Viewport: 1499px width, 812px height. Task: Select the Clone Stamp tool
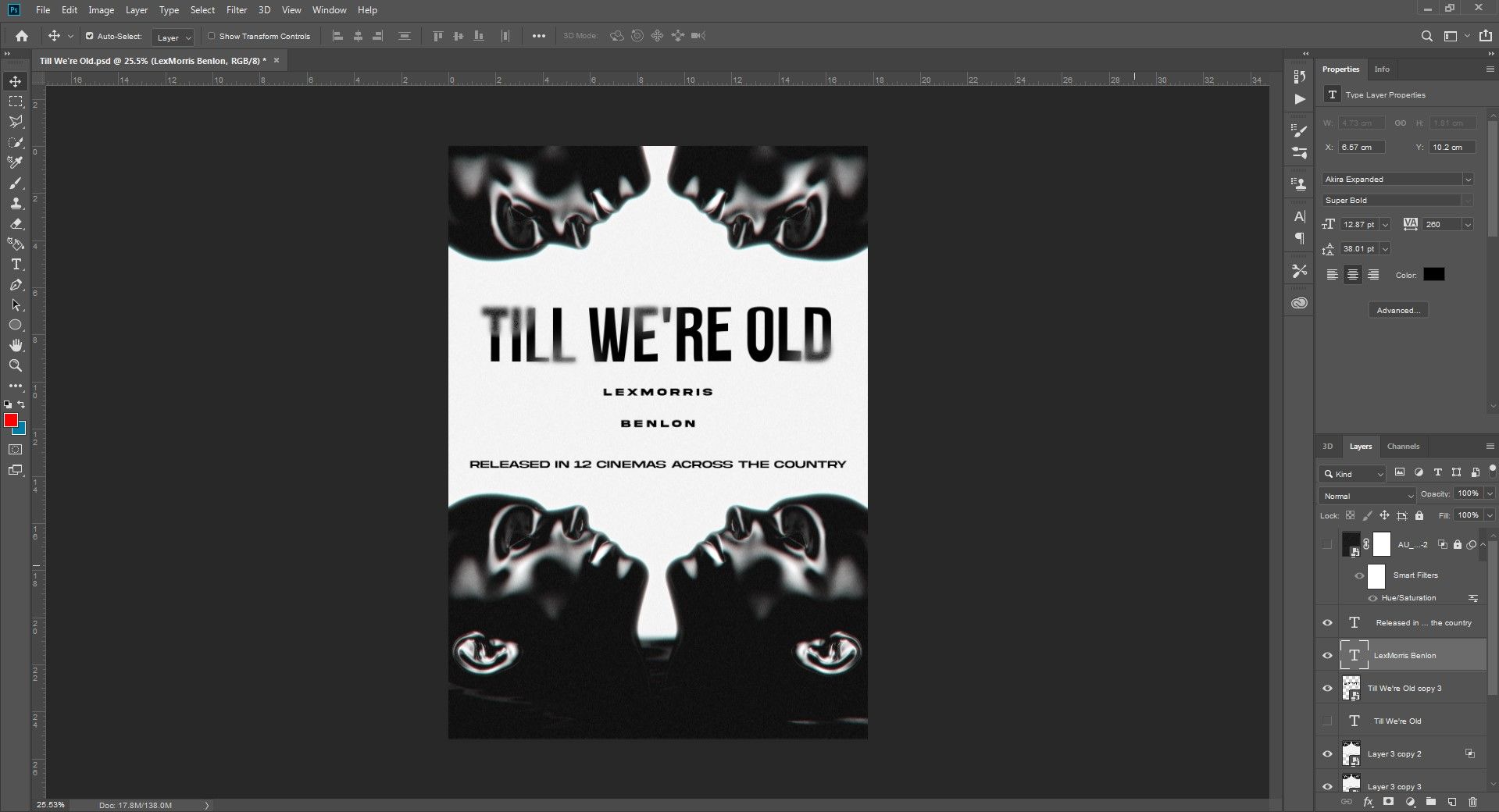[16, 203]
